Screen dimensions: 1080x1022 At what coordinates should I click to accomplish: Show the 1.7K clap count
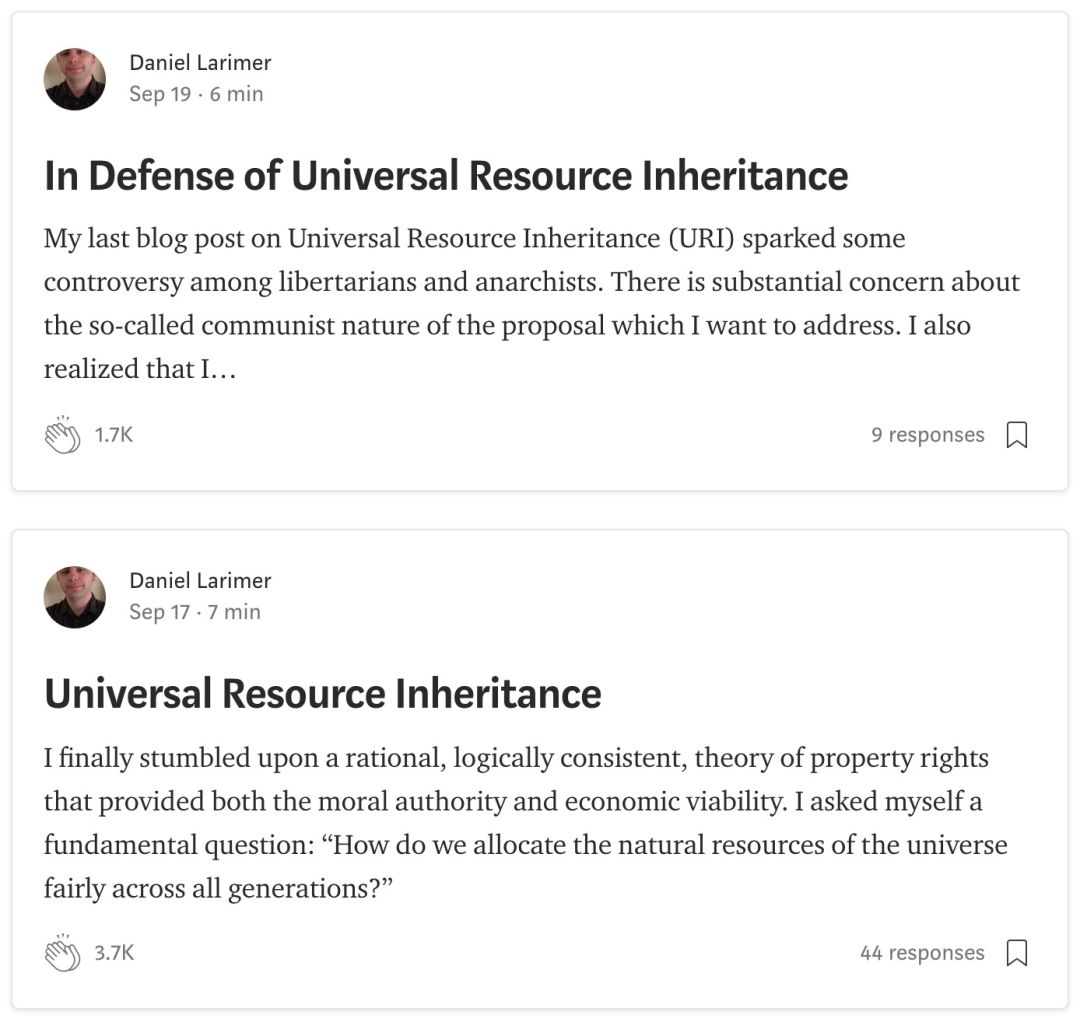(x=114, y=435)
